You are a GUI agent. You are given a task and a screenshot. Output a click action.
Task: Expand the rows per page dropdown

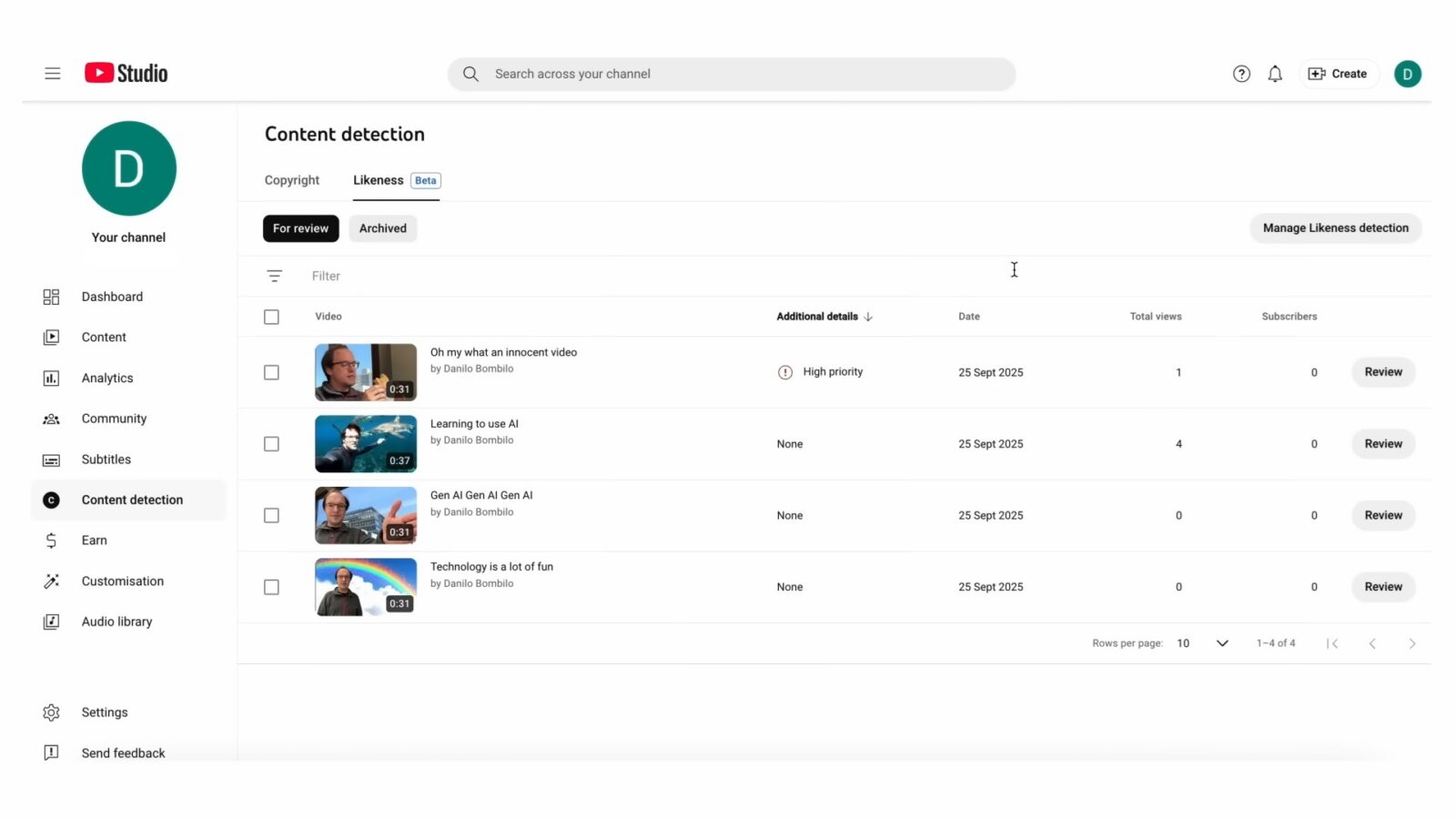(1221, 643)
